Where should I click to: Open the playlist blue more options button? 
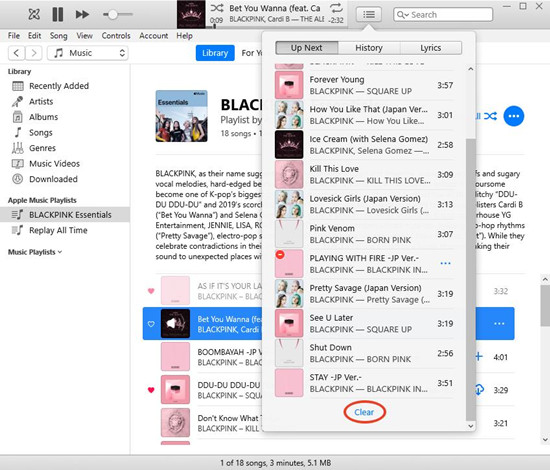[x=514, y=116]
